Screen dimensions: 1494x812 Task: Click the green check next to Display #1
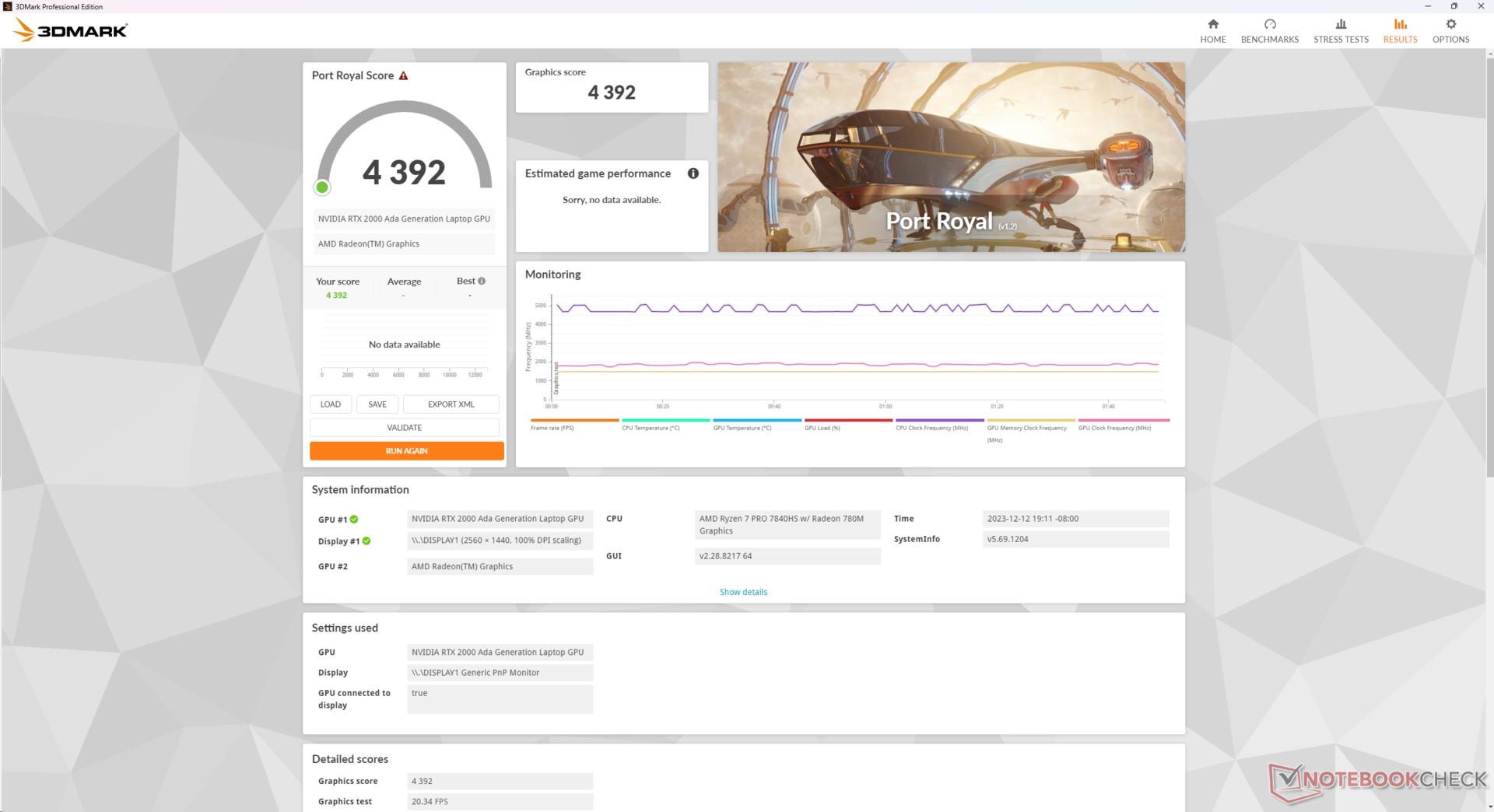(x=366, y=541)
